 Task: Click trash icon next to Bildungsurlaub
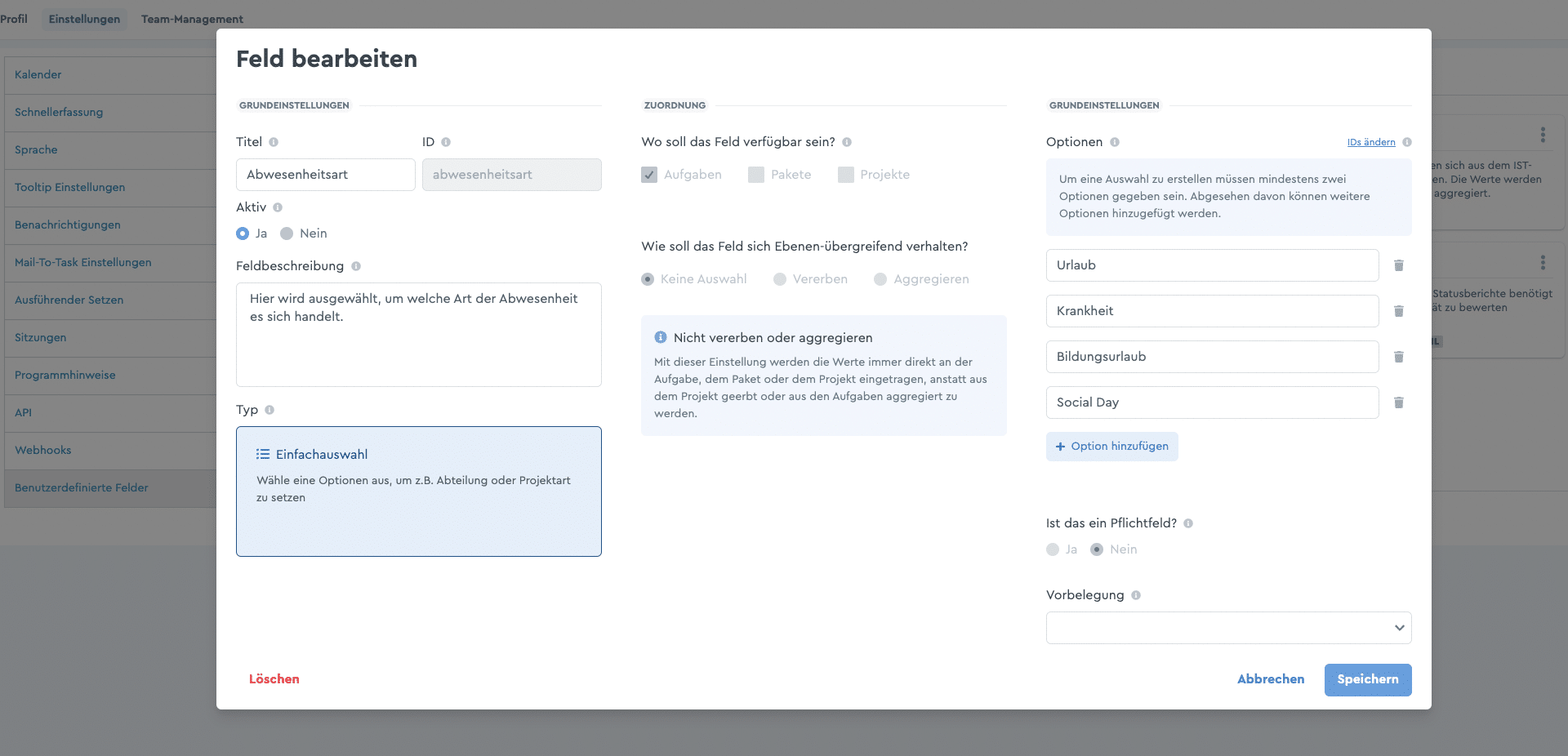click(x=1399, y=357)
